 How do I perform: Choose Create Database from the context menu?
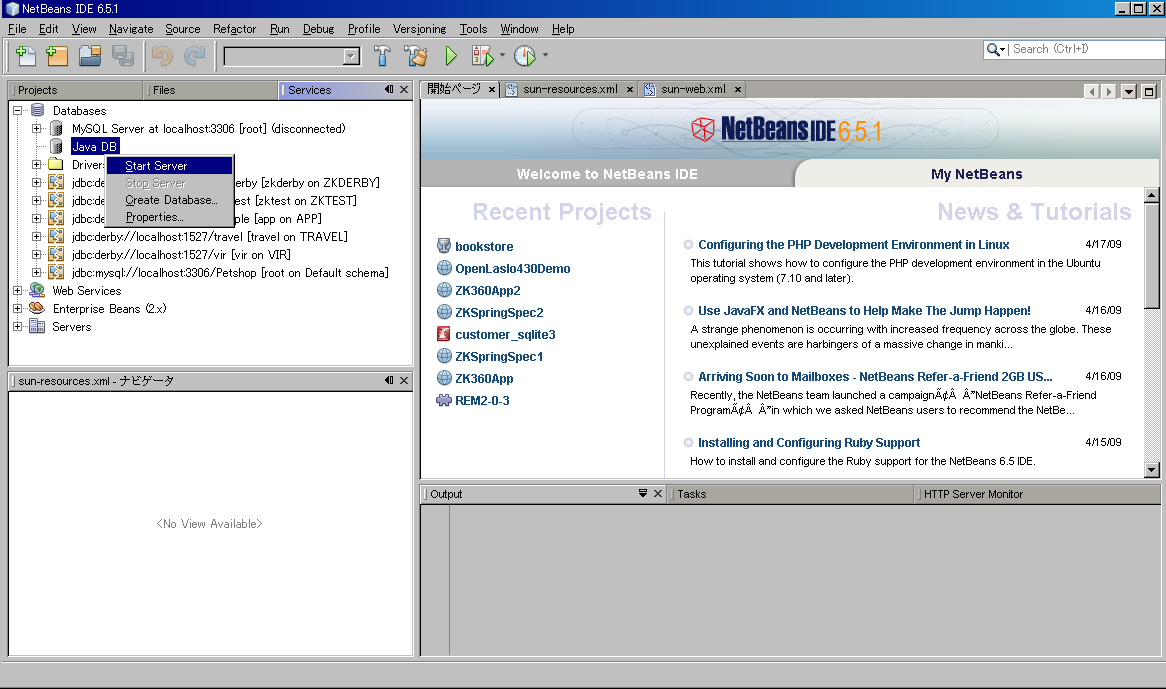click(170, 200)
